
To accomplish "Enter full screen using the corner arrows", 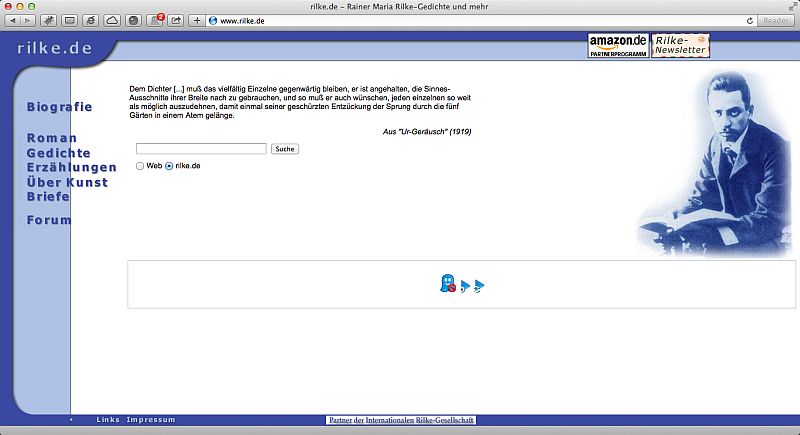I will tap(789, 6).
